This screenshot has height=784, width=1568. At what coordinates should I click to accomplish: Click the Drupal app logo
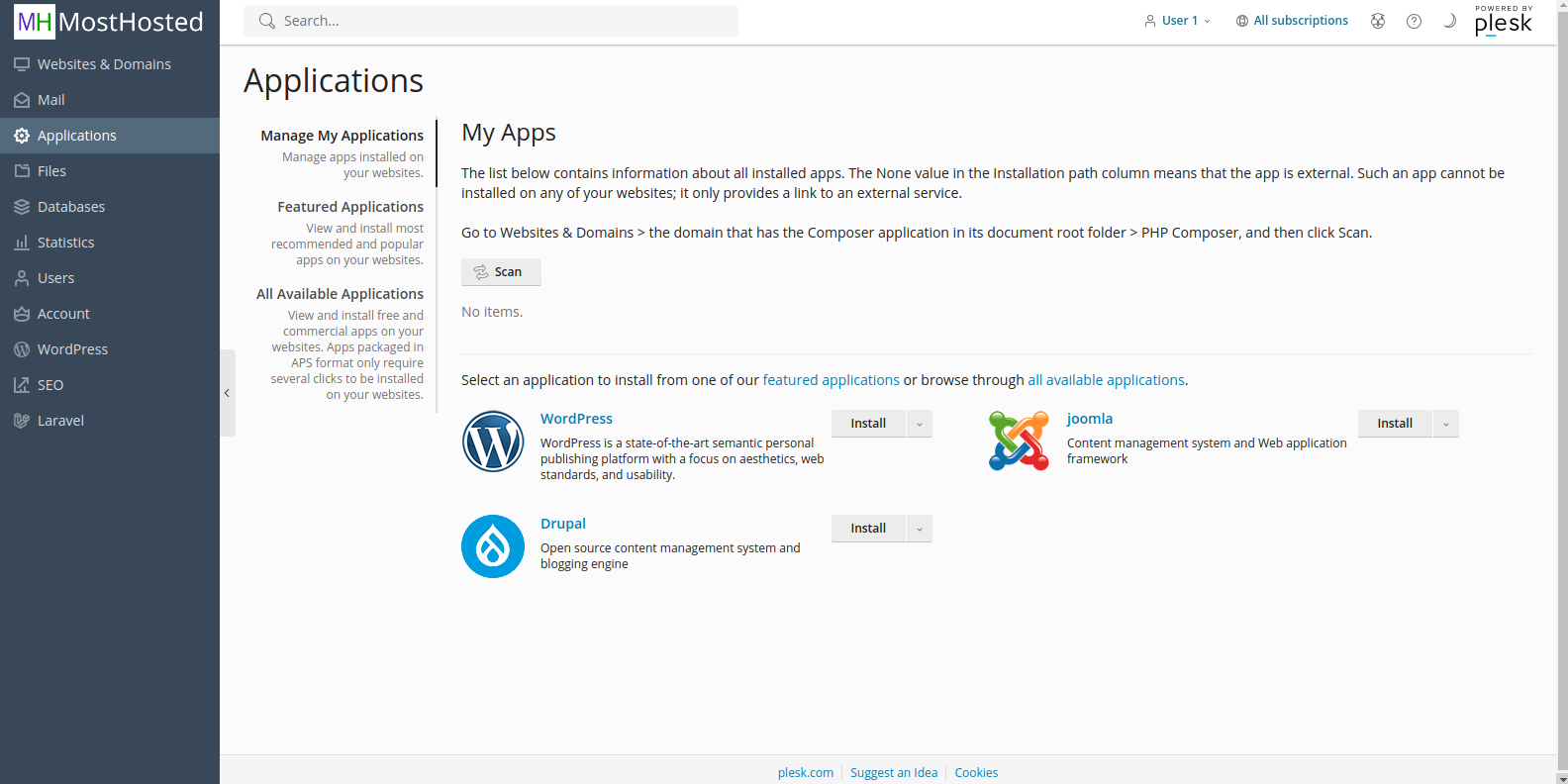(x=493, y=546)
